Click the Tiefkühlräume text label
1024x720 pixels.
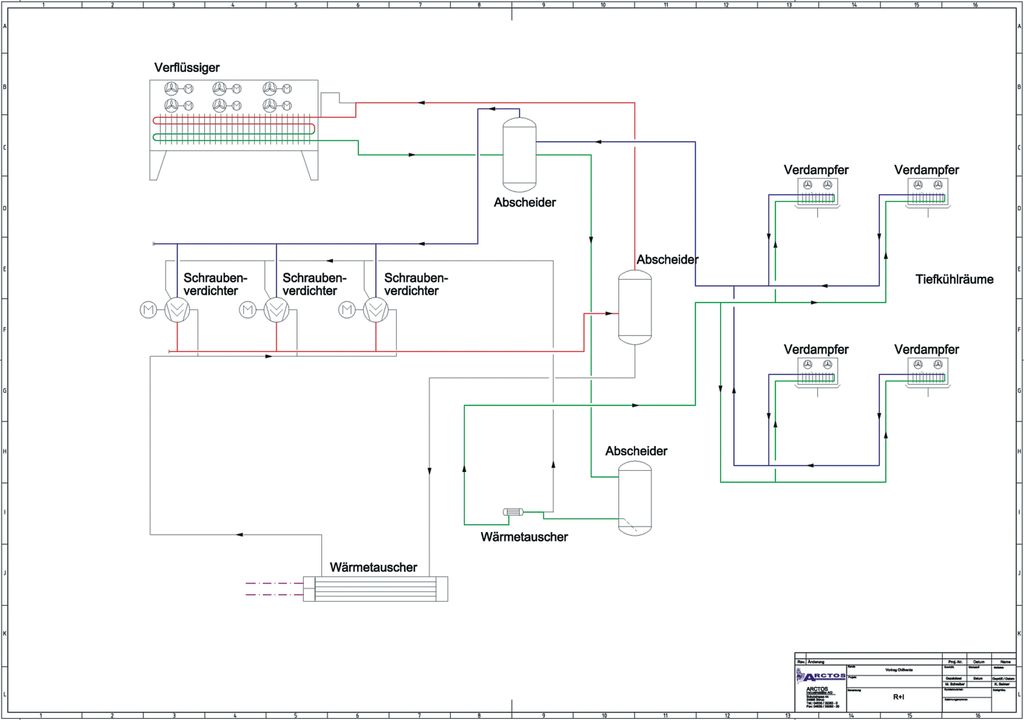coord(954,280)
